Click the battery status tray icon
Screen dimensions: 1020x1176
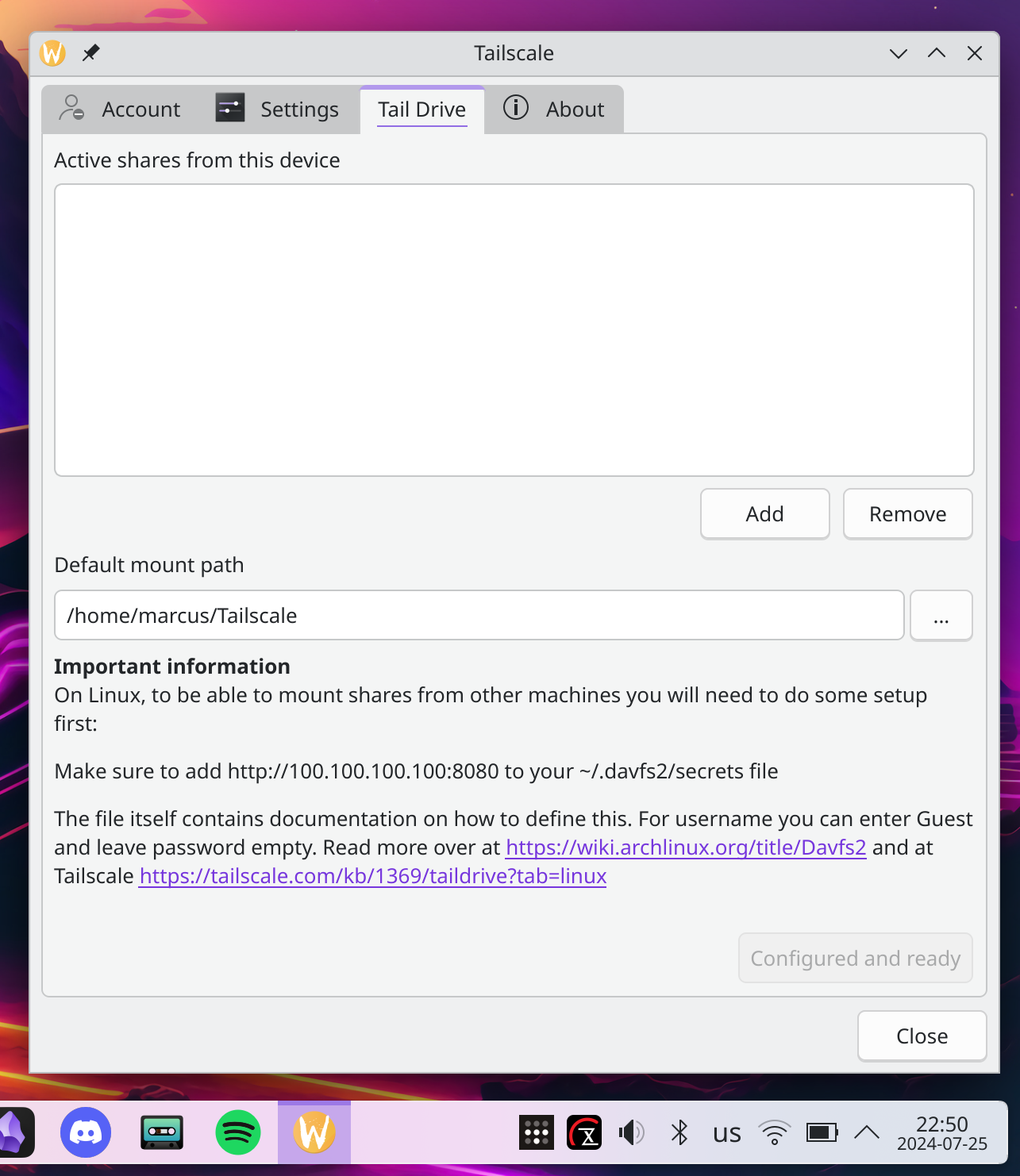(x=822, y=1132)
